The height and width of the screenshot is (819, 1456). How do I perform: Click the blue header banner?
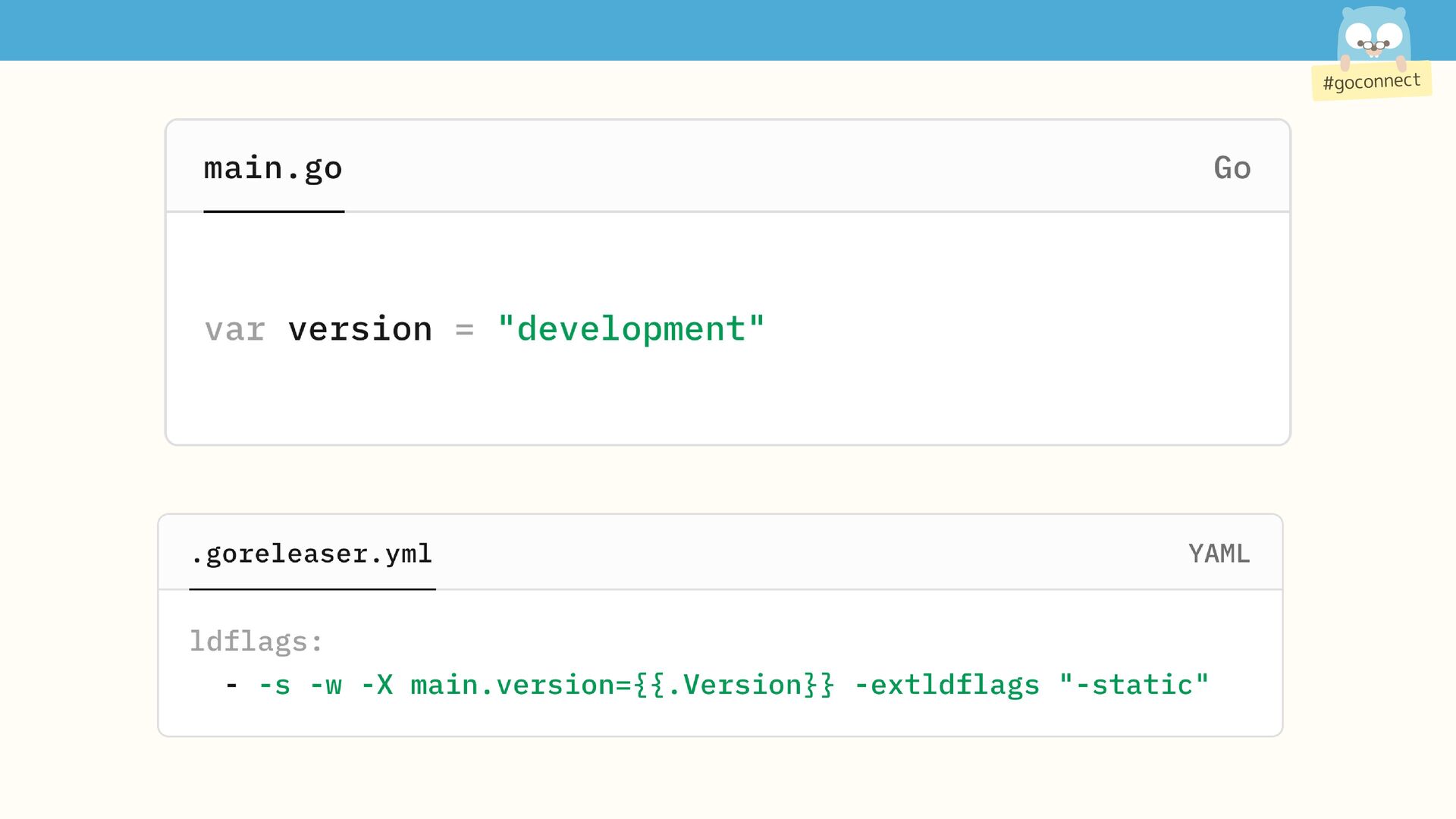click(x=682, y=30)
